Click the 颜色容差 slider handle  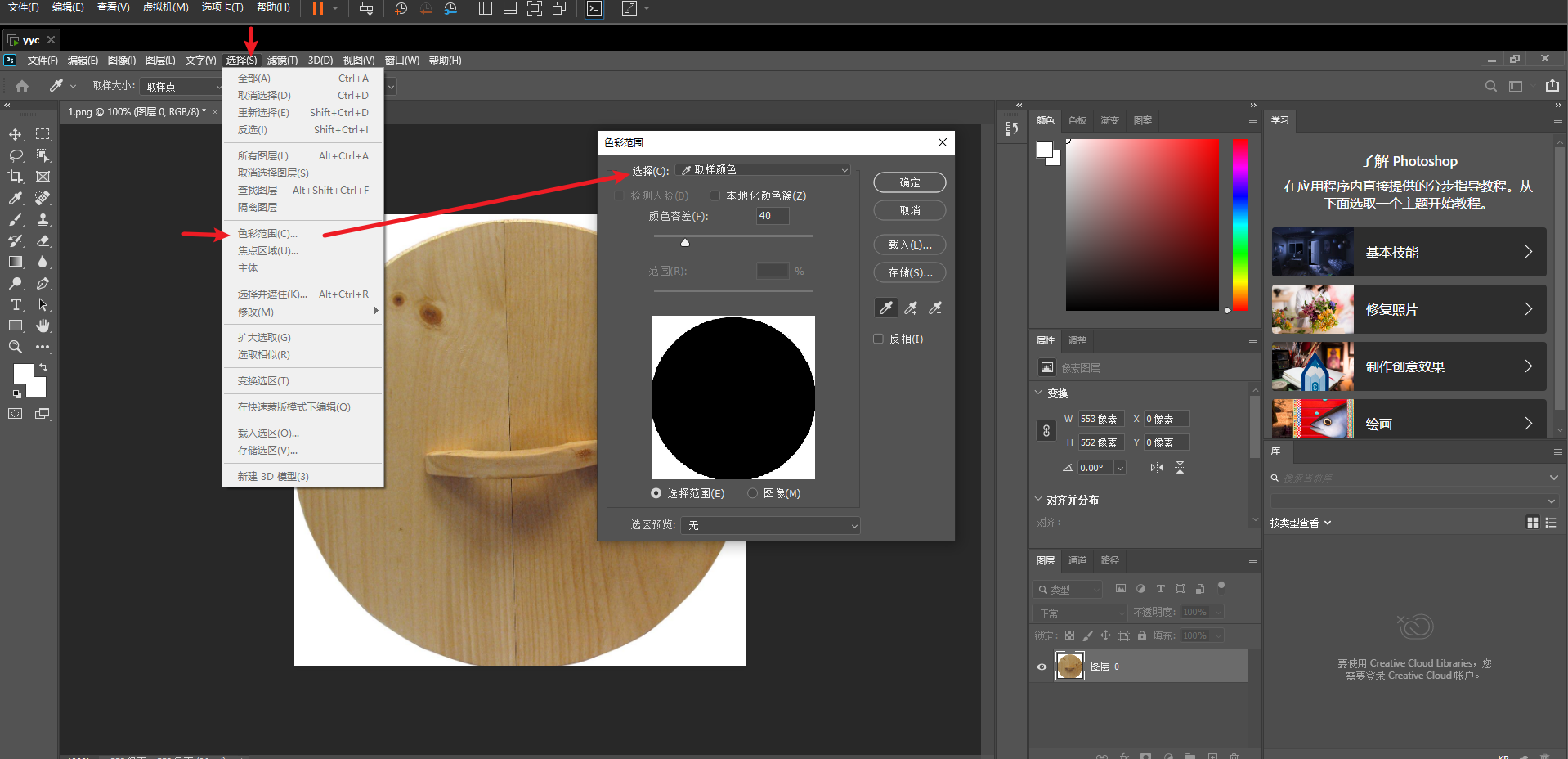tap(685, 243)
